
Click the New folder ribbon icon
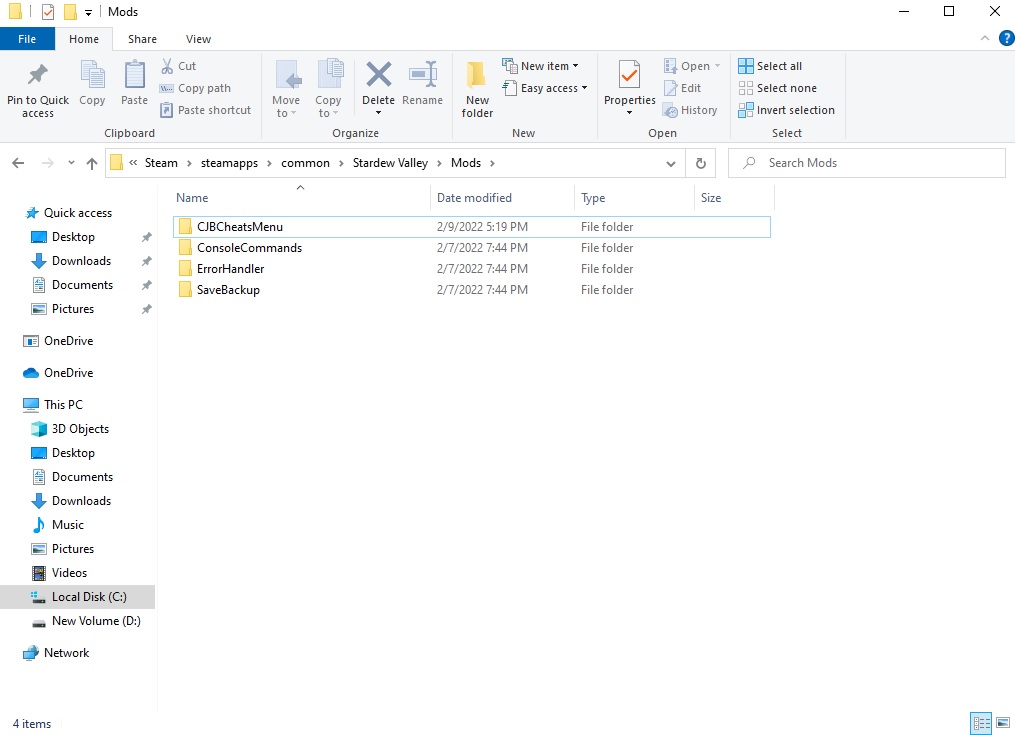[477, 76]
